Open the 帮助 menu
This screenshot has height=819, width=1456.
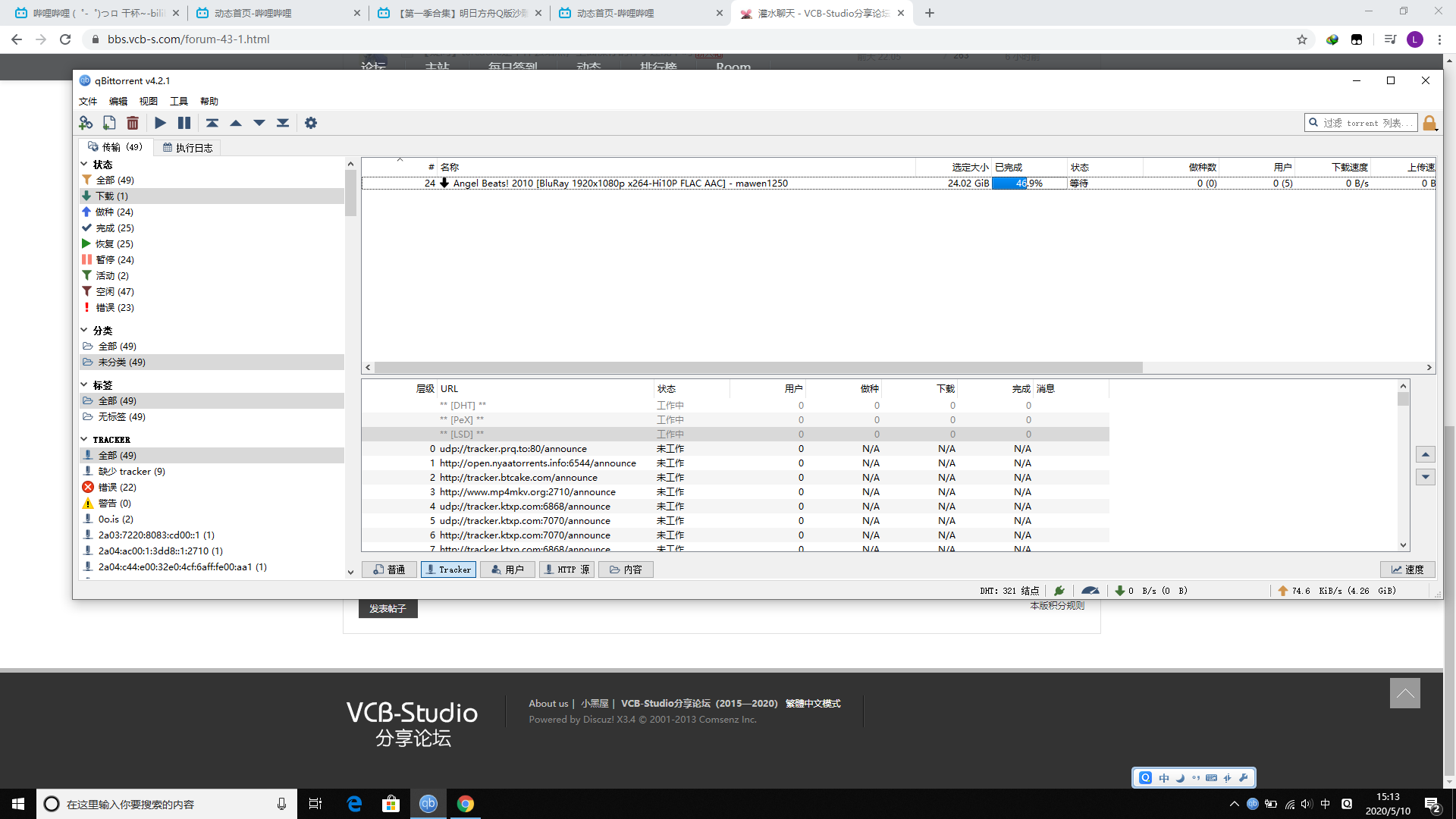pos(209,101)
